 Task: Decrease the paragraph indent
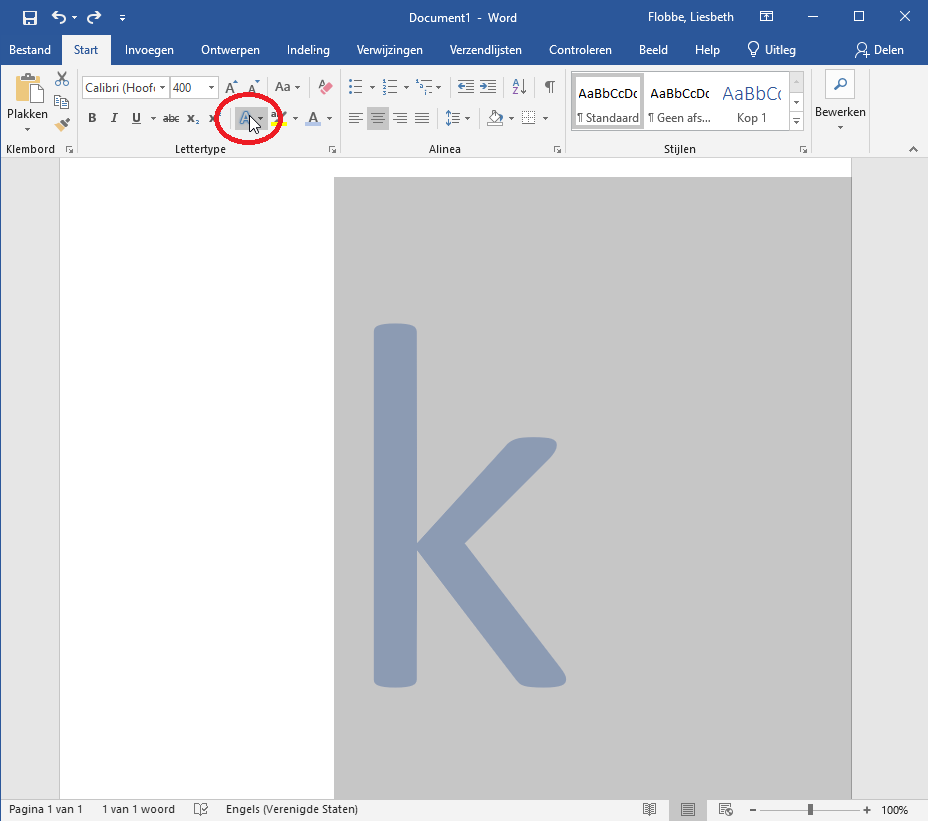[466, 87]
